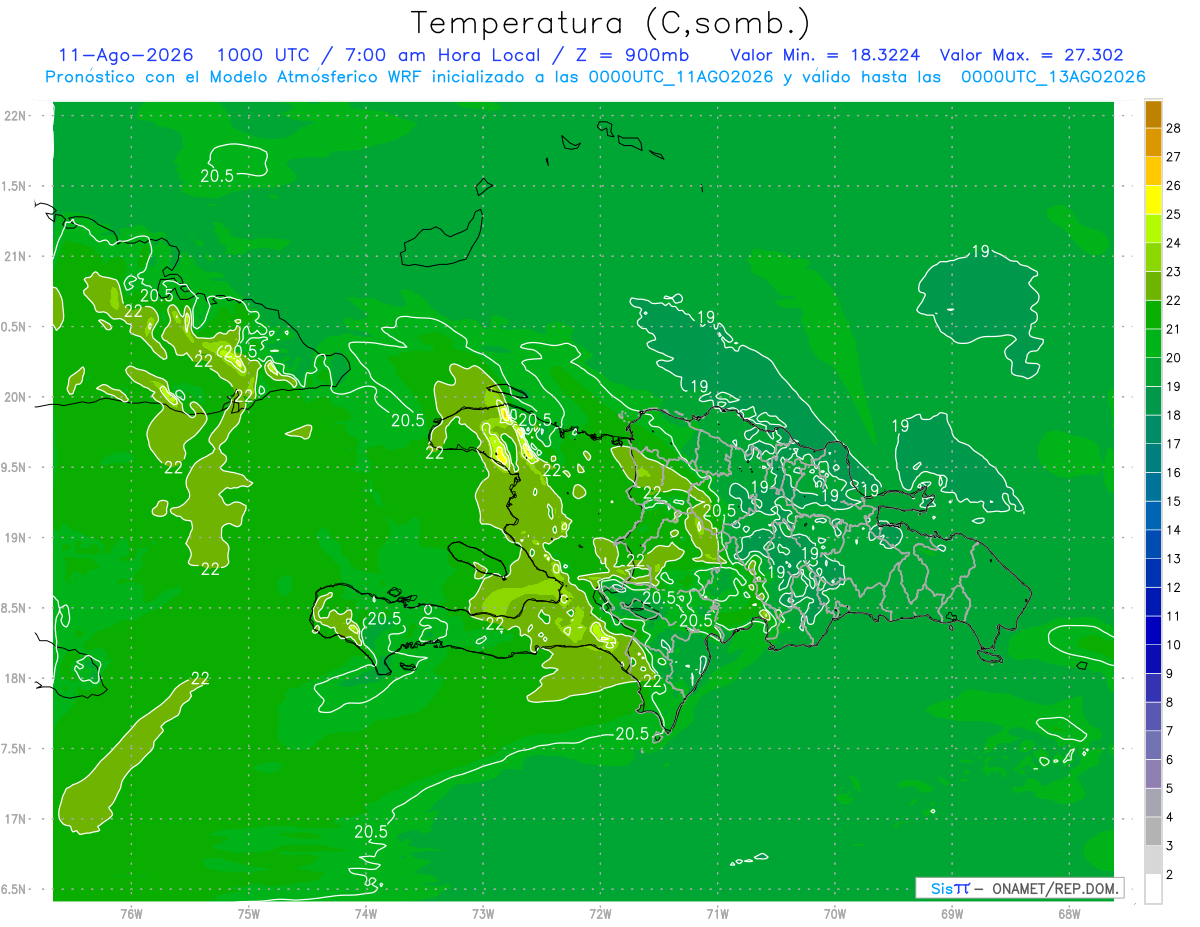Click the "Valor Max. = 27.302" value
1200x927 pixels.
(x=1031, y=55)
